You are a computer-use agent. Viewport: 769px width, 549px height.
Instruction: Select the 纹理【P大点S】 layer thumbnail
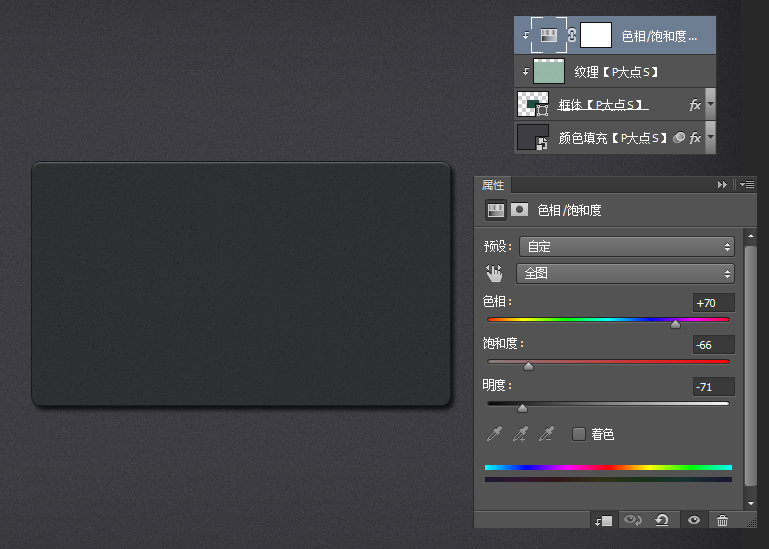548,71
